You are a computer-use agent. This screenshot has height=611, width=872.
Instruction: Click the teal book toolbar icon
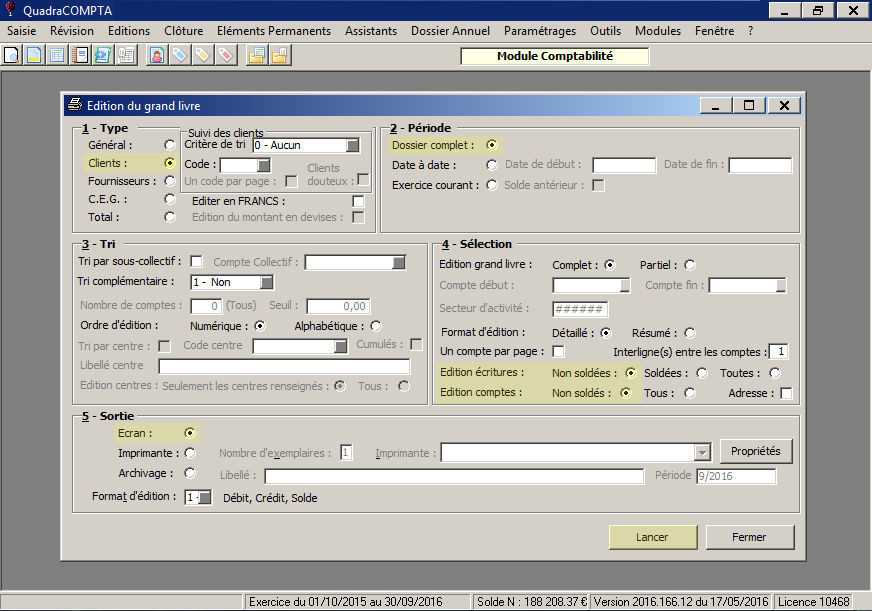(x=103, y=56)
